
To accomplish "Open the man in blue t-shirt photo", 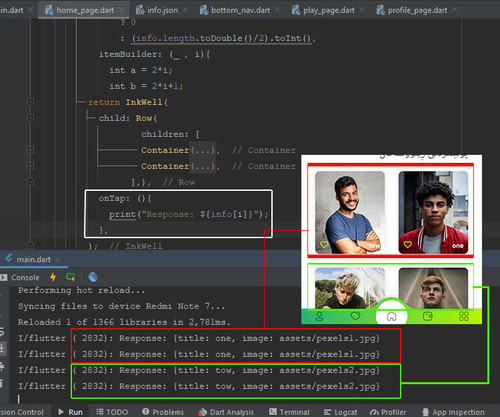I will tap(350, 212).
